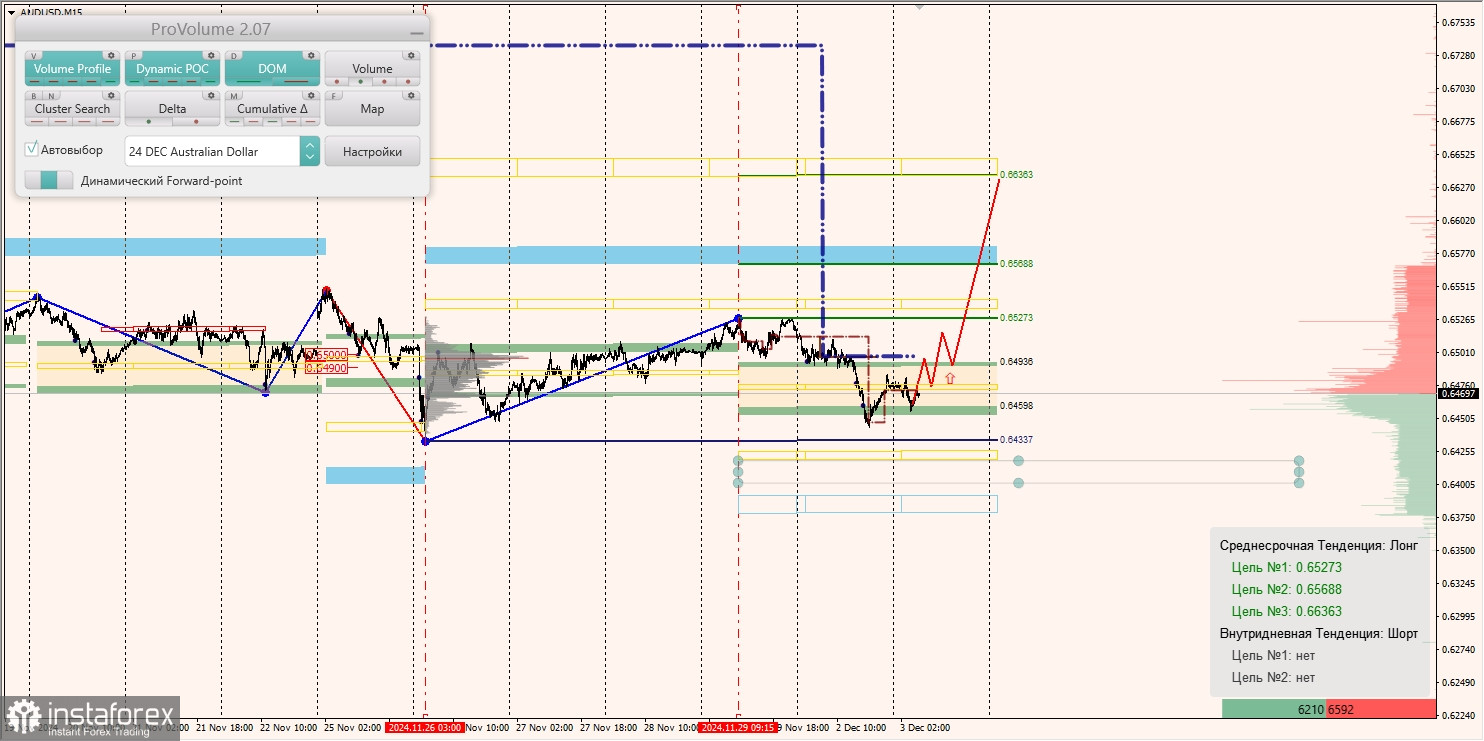This screenshot has width=1484, height=741.
Task: Enable the Cumulative Δ module
Action: (x=272, y=108)
